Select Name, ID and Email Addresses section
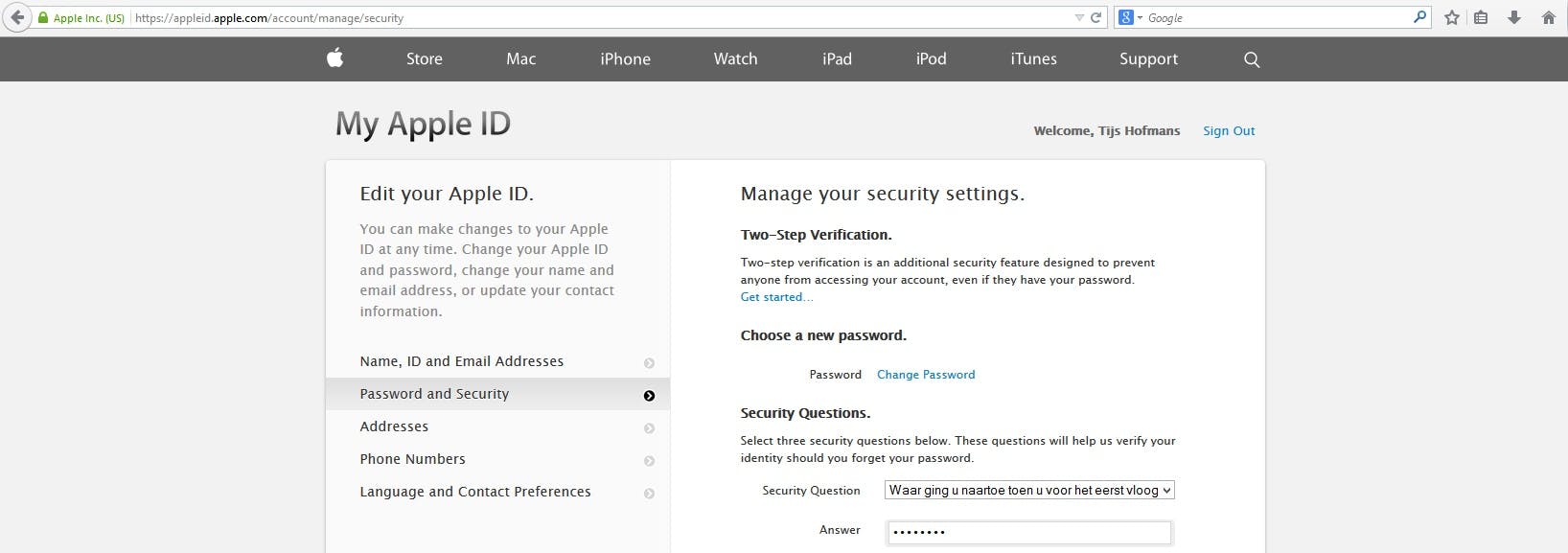The height and width of the screenshot is (553, 1568). pyautogui.click(x=462, y=361)
